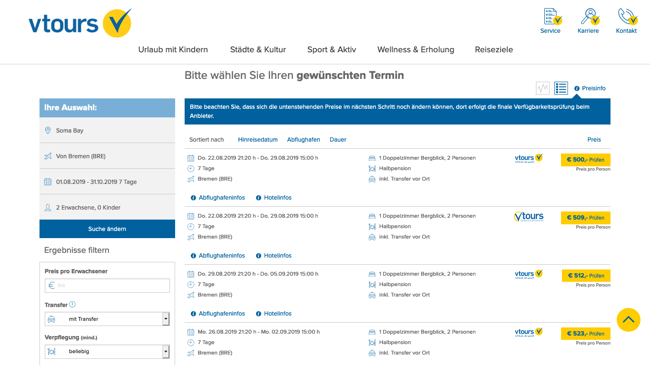The image size is (650, 365).
Task: Click the 01.08.2019 - 31.10.2019 7 Tage row
Action: pyautogui.click(x=107, y=182)
